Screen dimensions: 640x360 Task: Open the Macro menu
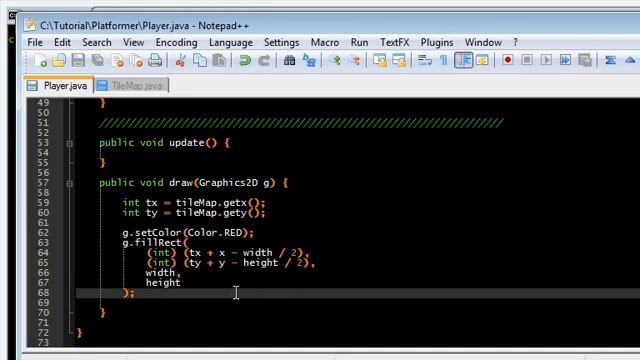point(324,42)
